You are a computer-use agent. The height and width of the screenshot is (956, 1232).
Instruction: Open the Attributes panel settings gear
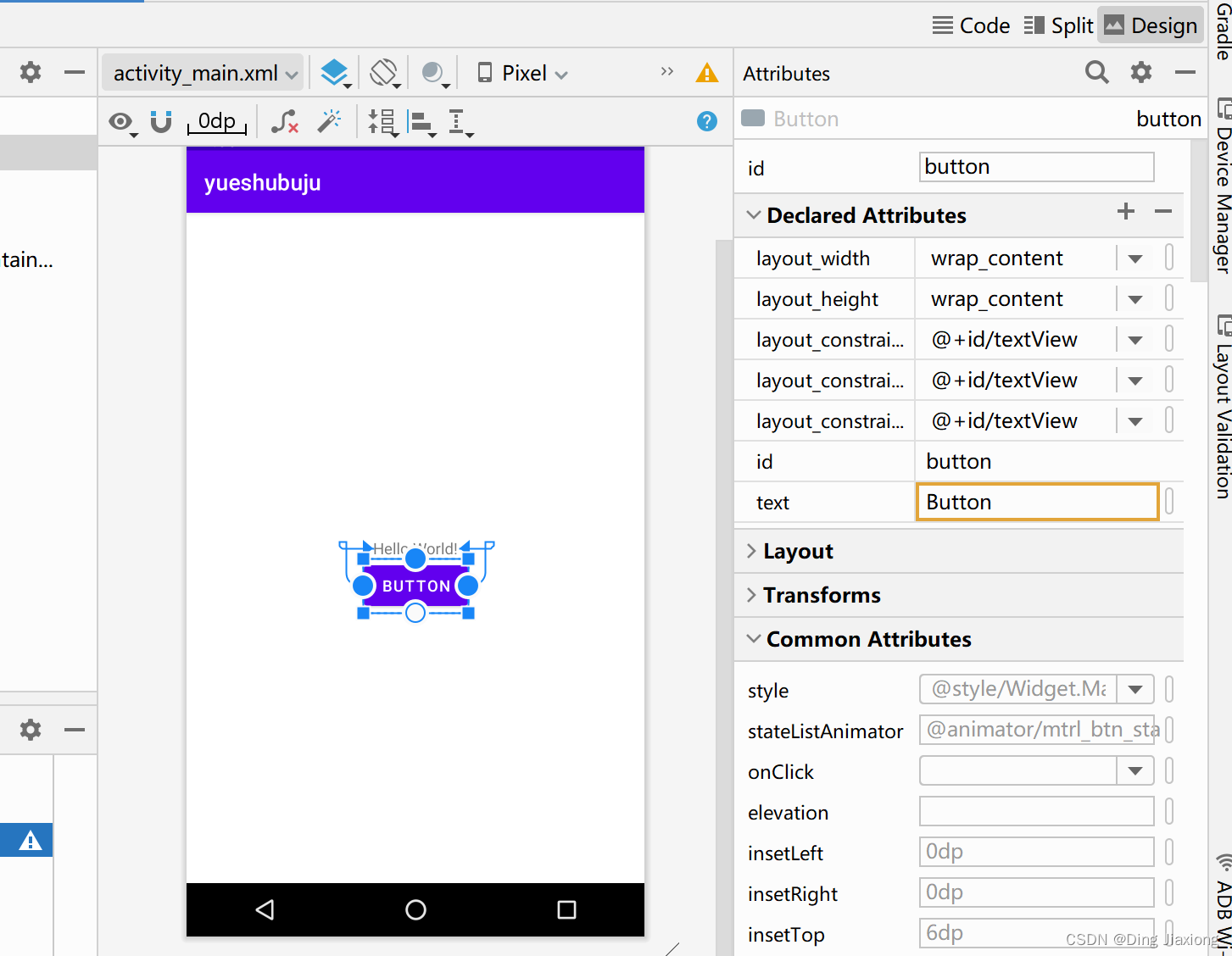coord(1140,73)
